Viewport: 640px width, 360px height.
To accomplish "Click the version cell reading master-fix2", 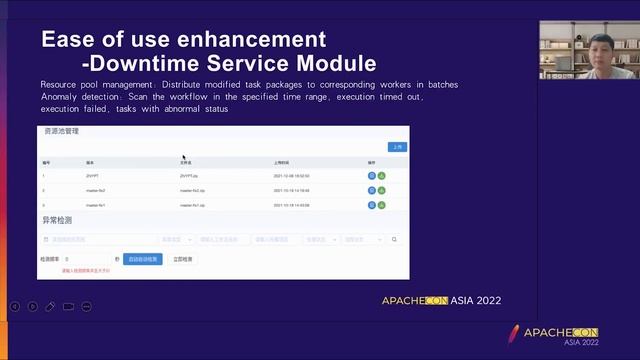I will 96,191.
